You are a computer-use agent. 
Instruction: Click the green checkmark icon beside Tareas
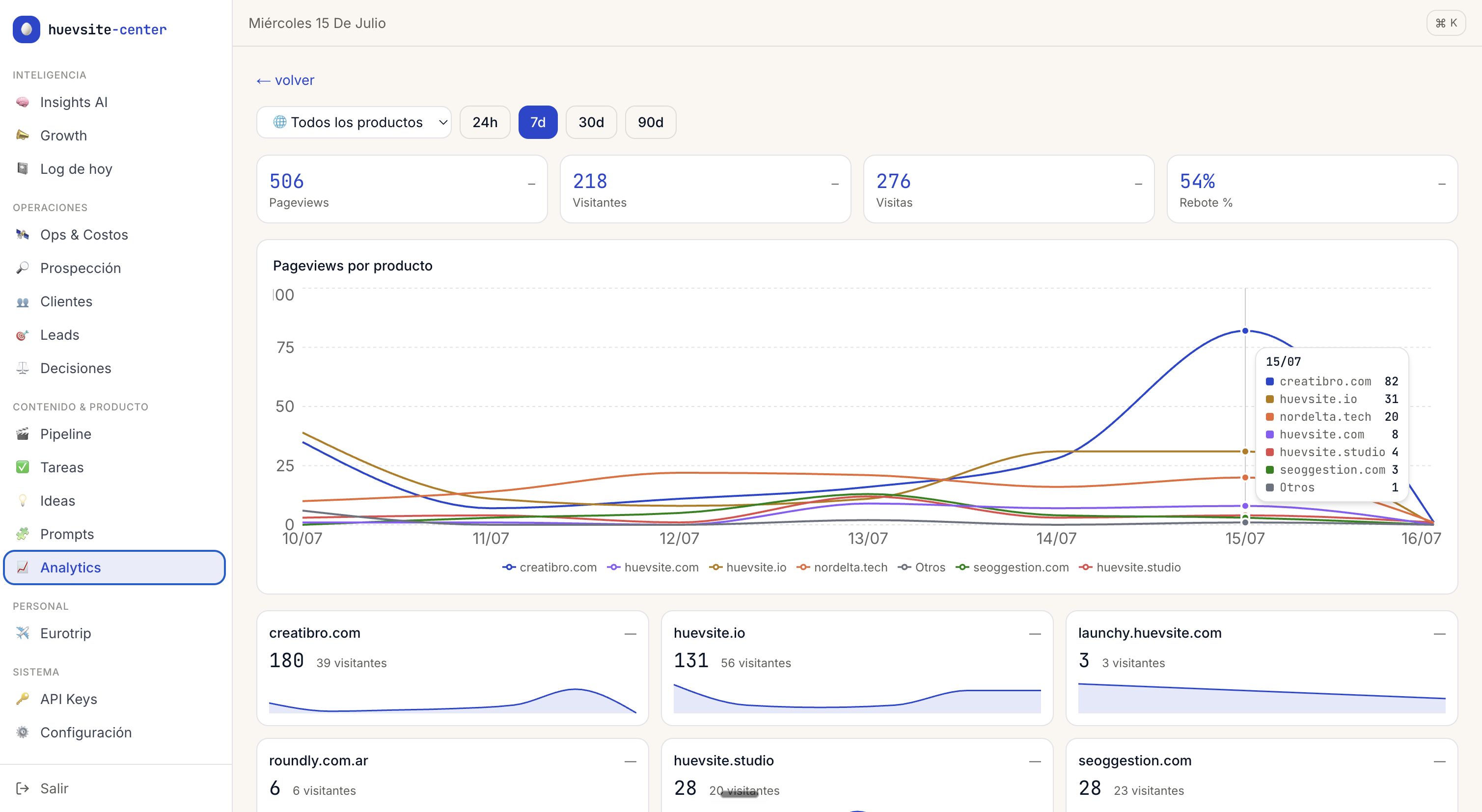pos(23,467)
